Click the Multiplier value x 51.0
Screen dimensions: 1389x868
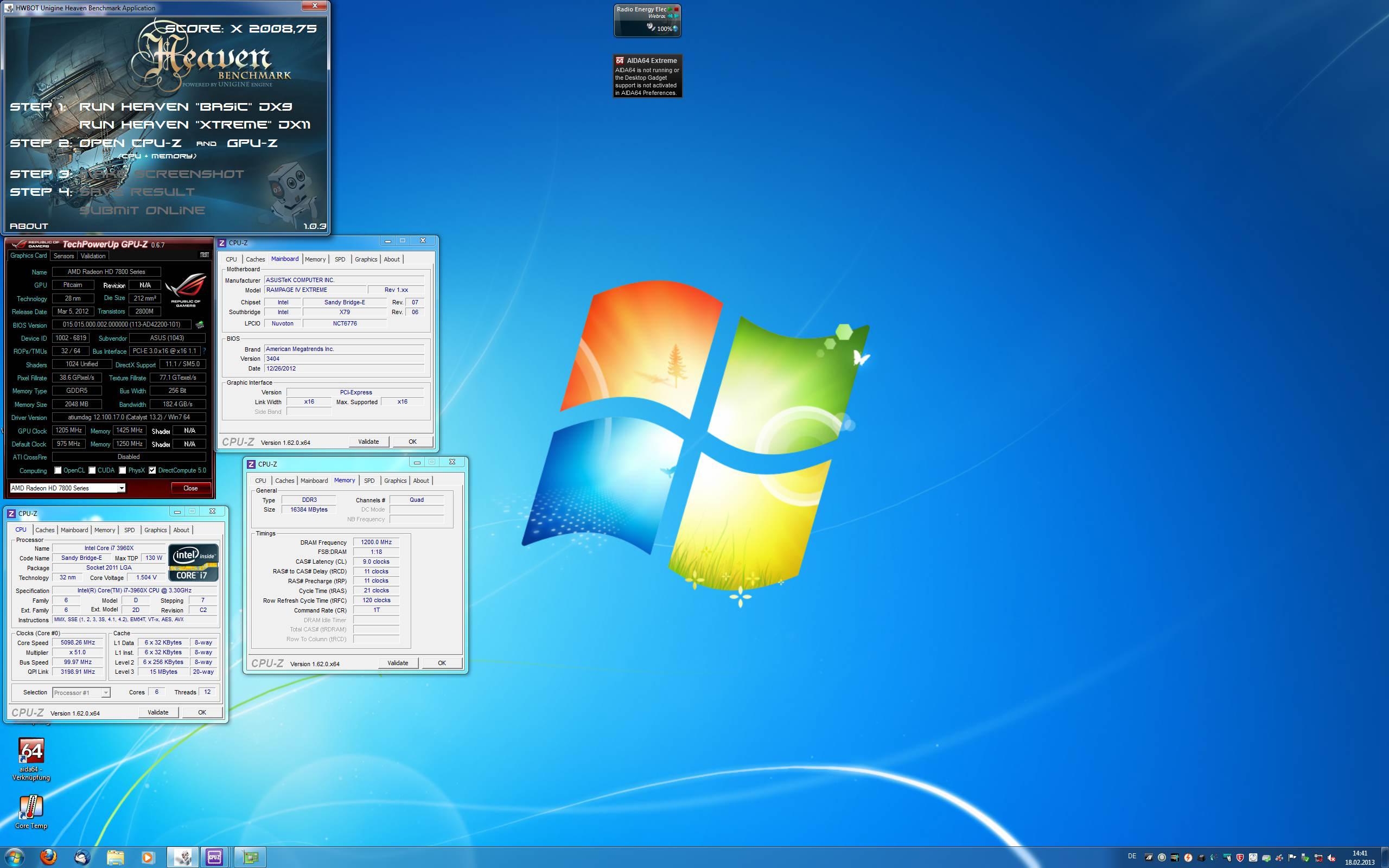(x=78, y=652)
